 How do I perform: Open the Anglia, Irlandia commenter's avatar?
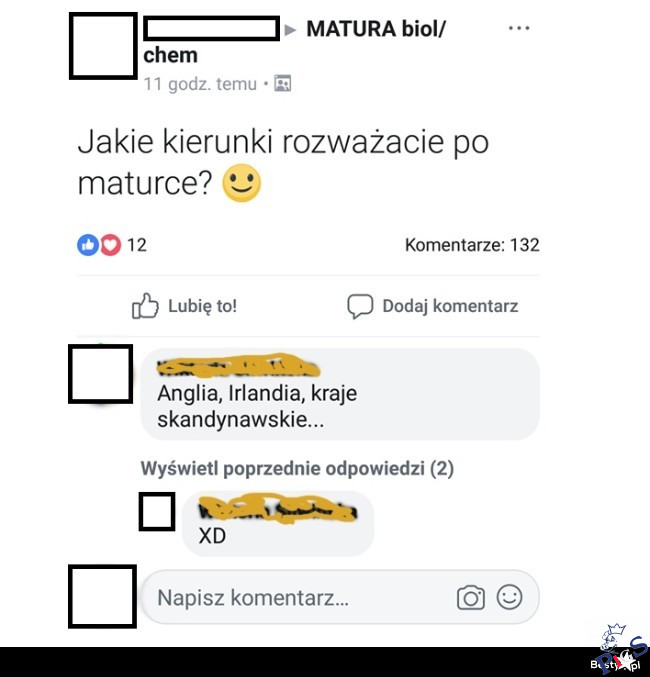click(101, 374)
